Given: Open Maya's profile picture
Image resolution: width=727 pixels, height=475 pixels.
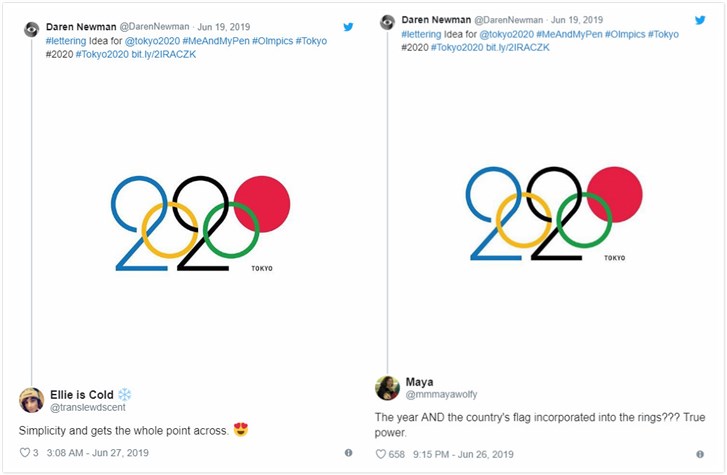Looking at the screenshot, I should [387, 388].
